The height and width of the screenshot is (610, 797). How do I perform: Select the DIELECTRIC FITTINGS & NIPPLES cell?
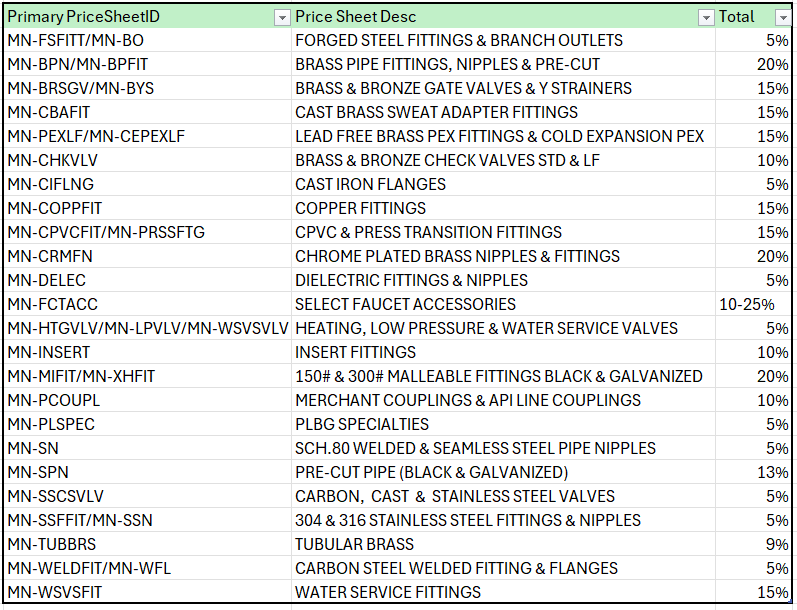412,280
